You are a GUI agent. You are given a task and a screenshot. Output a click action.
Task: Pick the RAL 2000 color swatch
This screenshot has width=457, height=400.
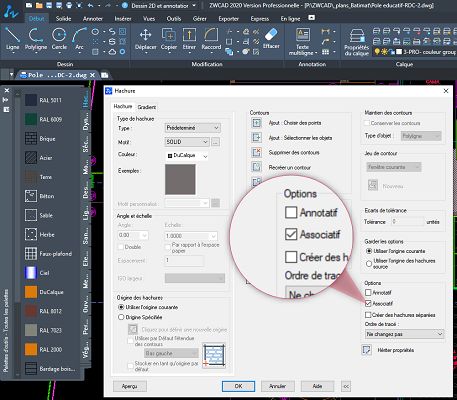click(x=31, y=349)
